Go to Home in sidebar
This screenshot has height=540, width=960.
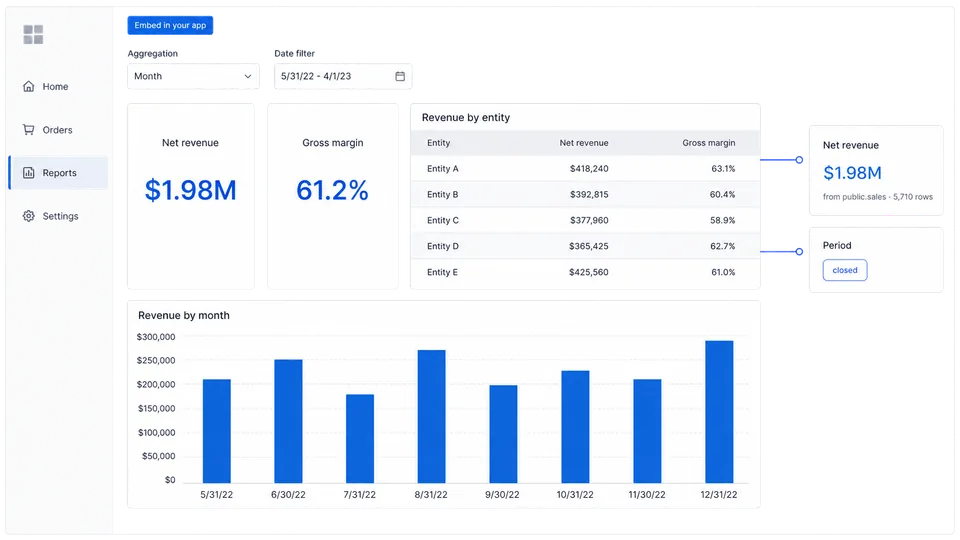coord(58,86)
